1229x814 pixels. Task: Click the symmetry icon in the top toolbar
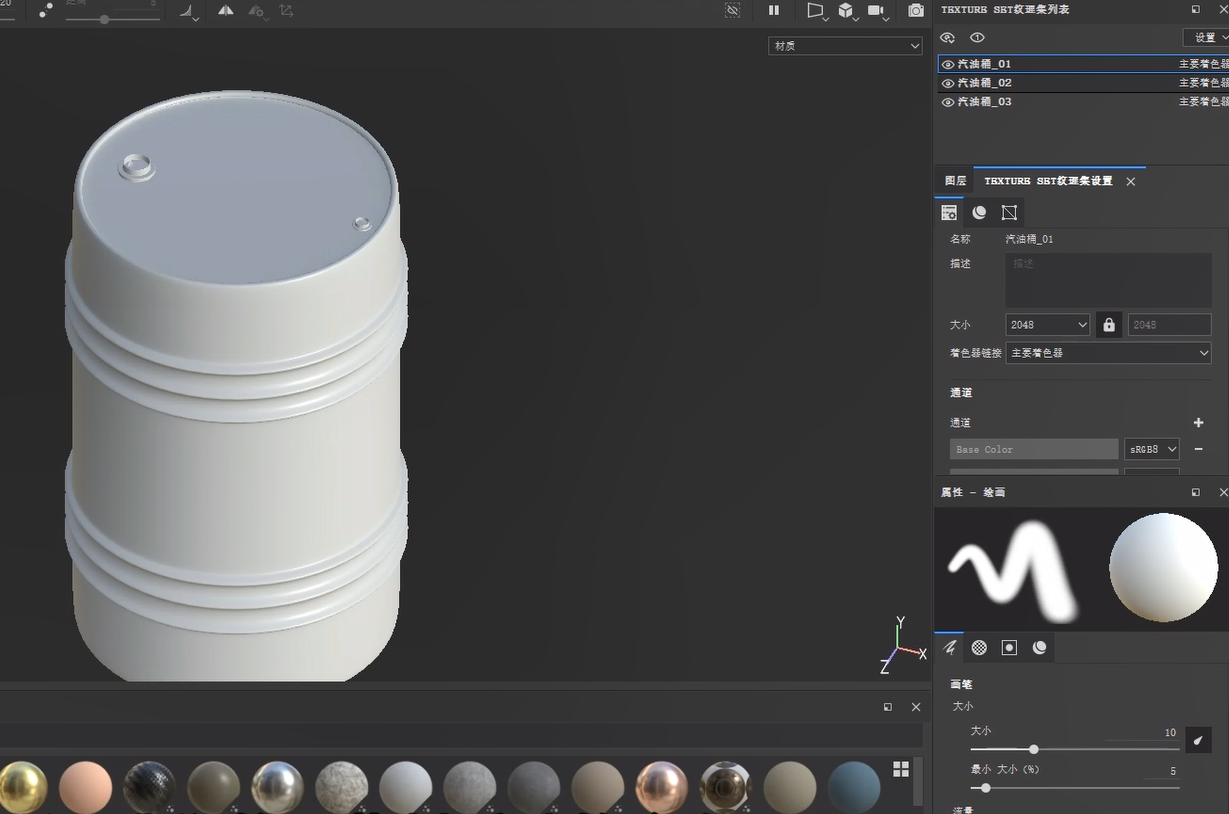pos(226,11)
